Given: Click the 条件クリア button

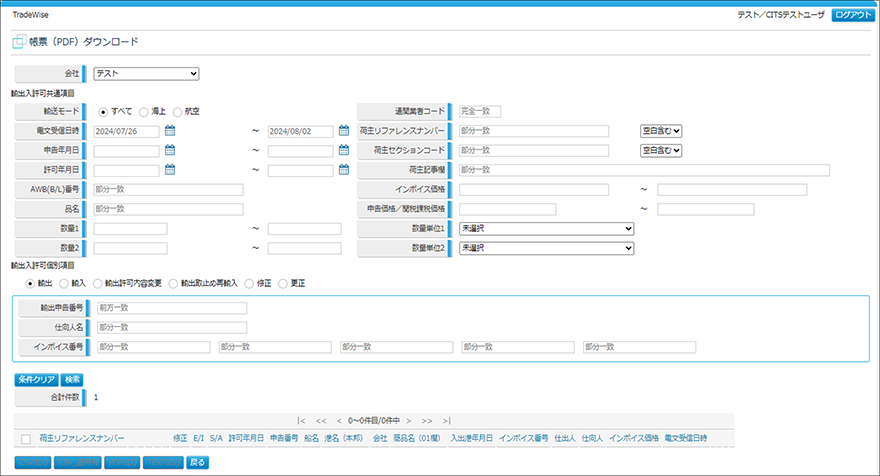Looking at the screenshot, I should tap(35, 380).
